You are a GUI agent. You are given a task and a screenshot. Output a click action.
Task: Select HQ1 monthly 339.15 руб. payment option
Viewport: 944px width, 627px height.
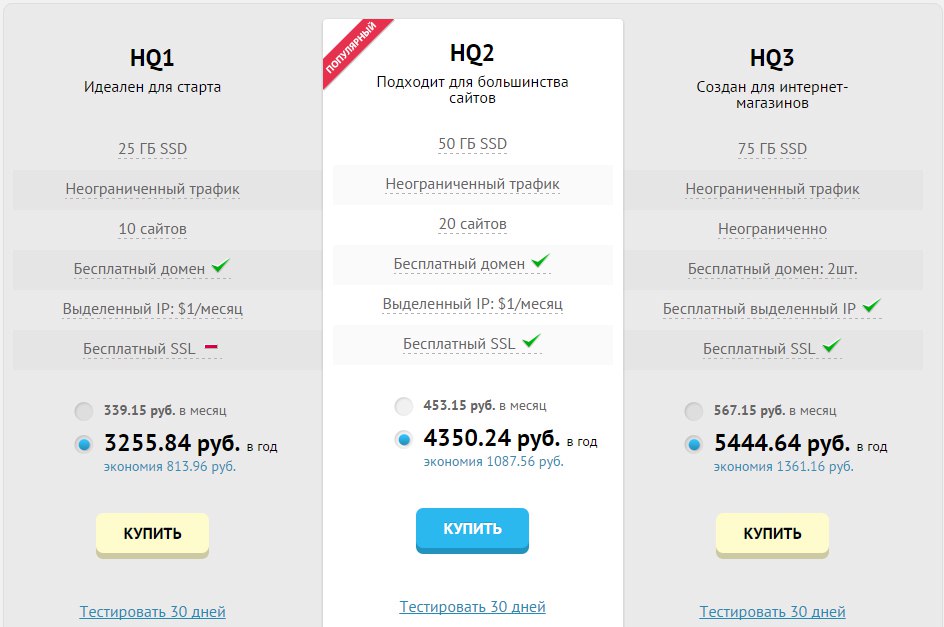click(84, 411)
